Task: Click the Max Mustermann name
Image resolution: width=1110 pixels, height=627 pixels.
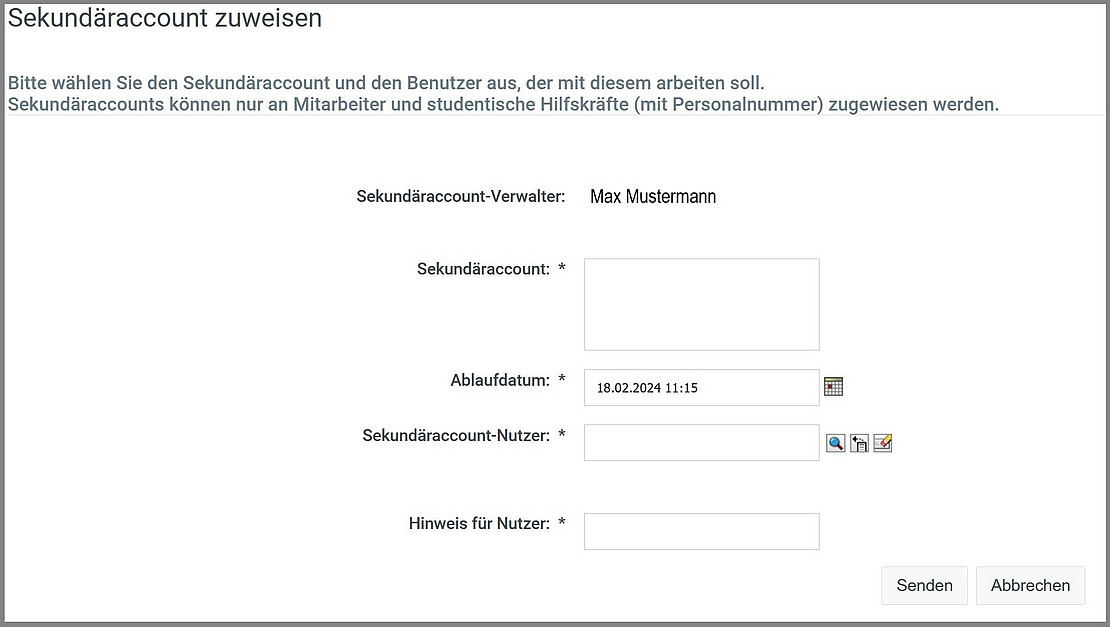Action: point(653,197)
